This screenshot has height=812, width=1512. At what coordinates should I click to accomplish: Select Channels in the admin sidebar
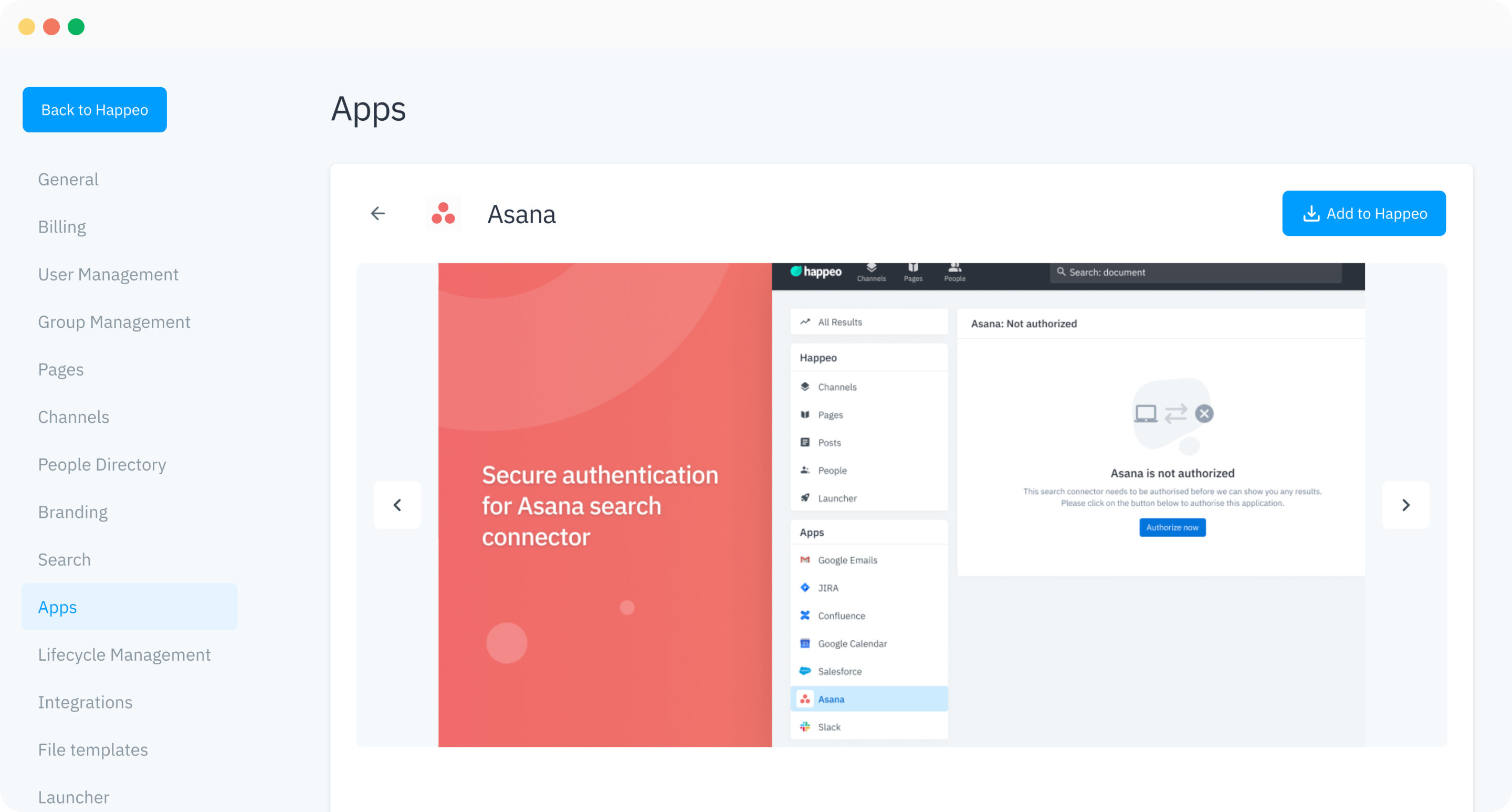73,417
